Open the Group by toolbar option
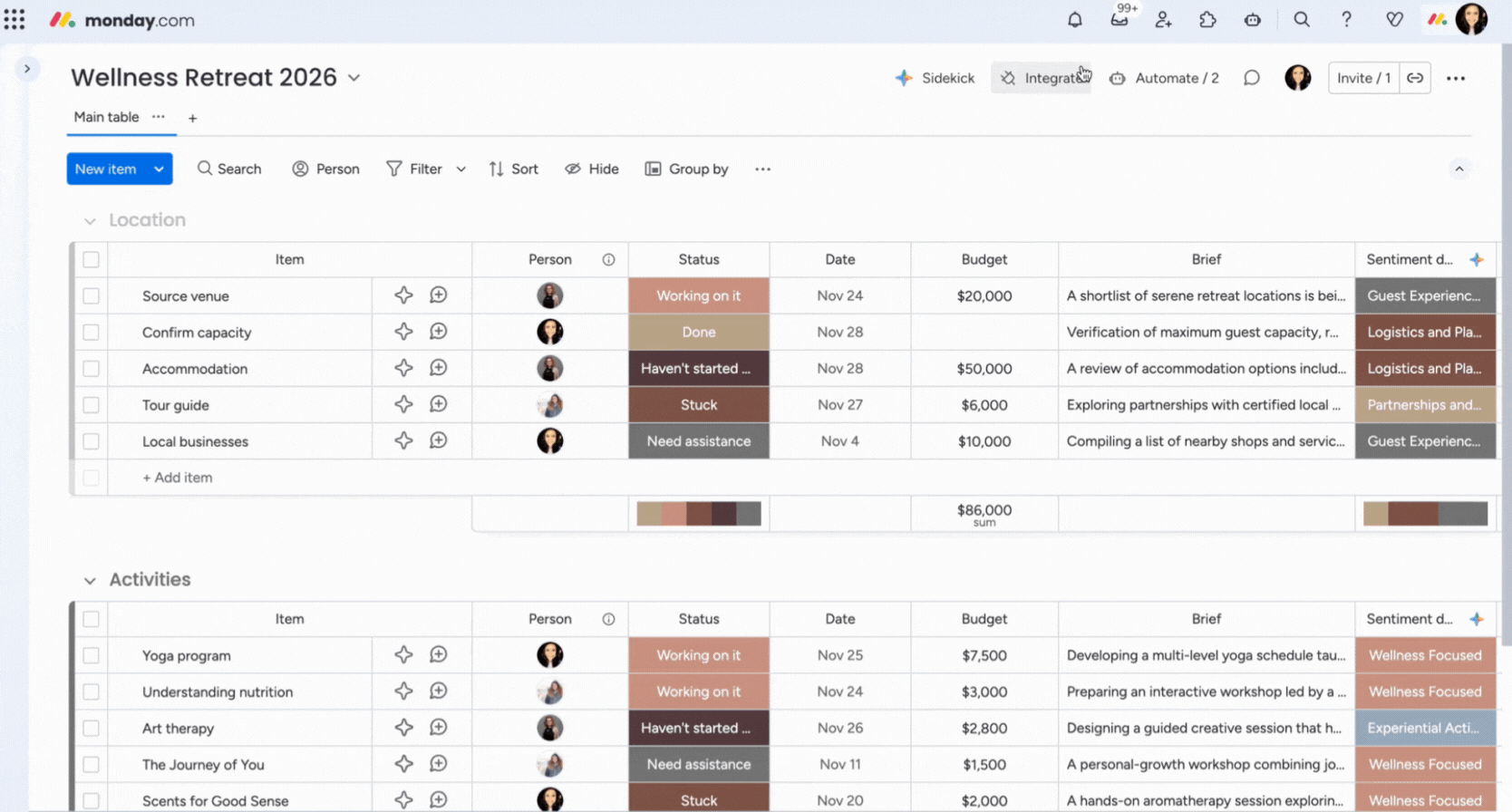Viewport: 1512px width, 812px height. (686, 169)
